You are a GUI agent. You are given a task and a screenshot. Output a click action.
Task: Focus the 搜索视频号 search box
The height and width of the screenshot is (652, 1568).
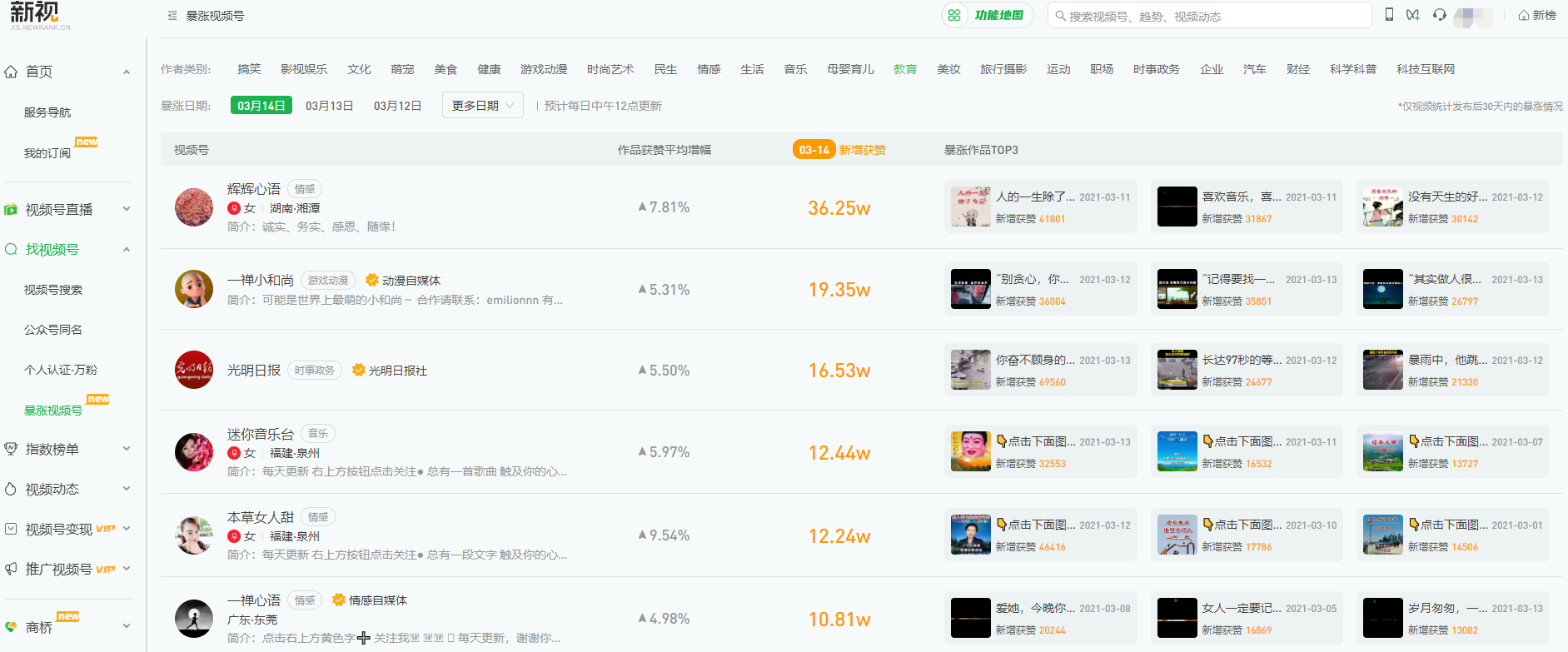coord(1209,16)
